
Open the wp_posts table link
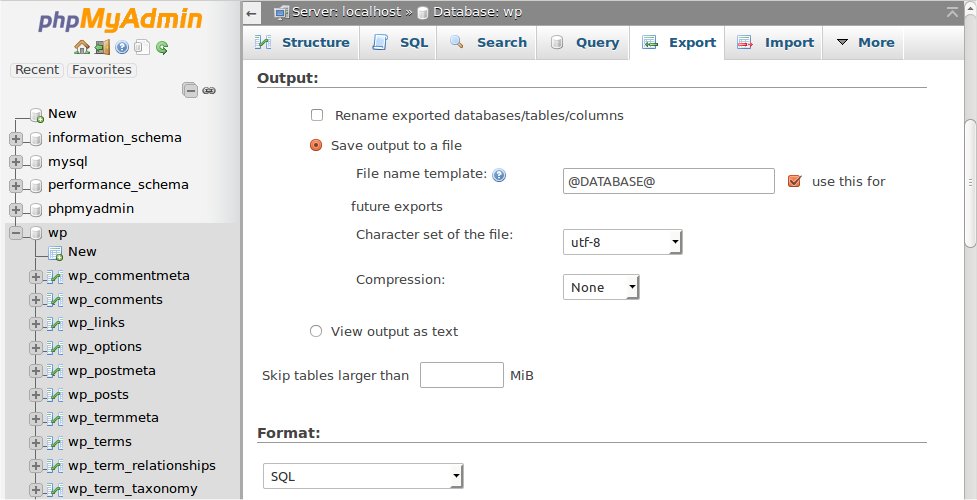pyautogui.click(x=98, y=394)
